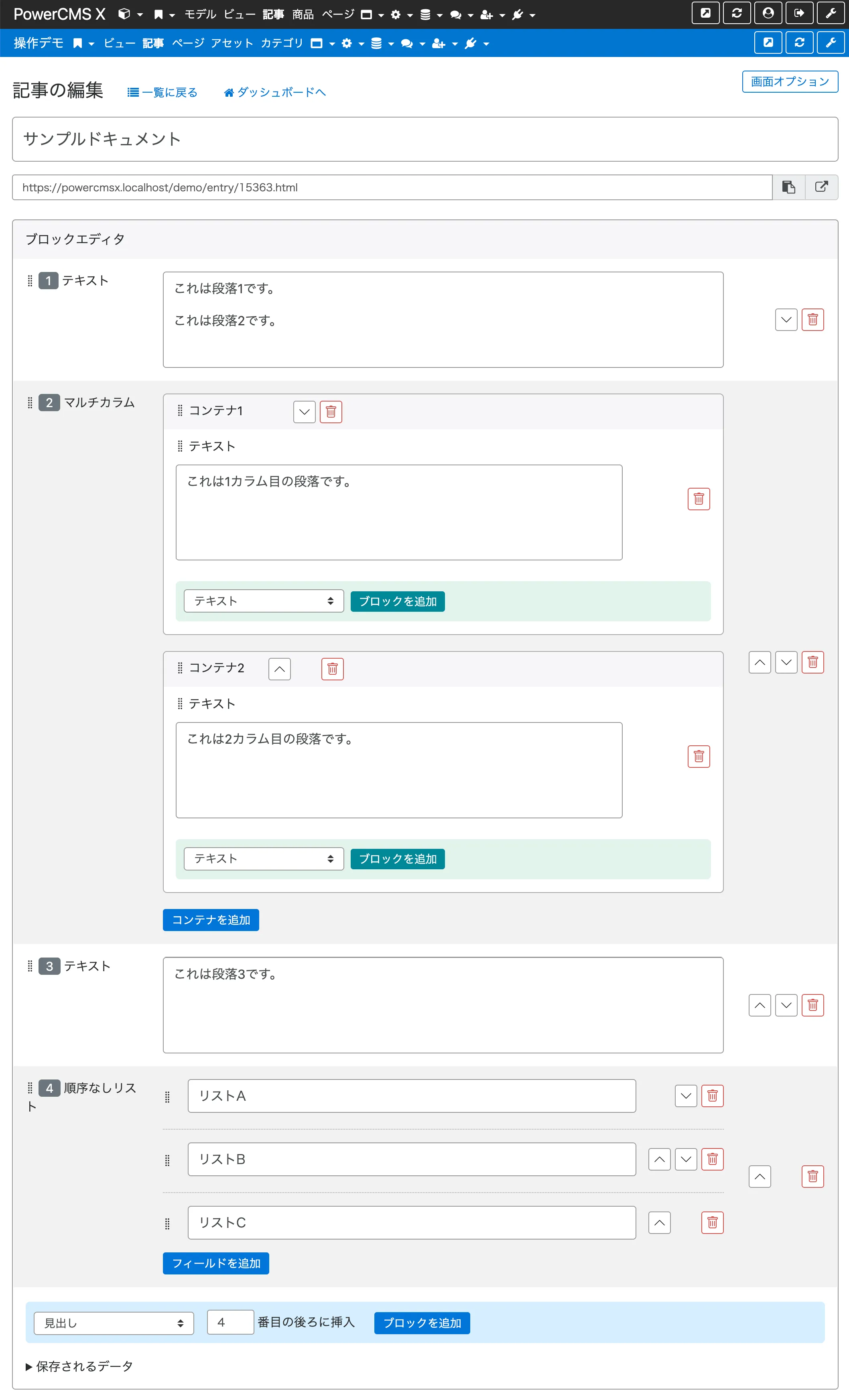Click the リストC text field
Screen dimensions: 849x1400
pyautogui.click(x=412, y=1223)
